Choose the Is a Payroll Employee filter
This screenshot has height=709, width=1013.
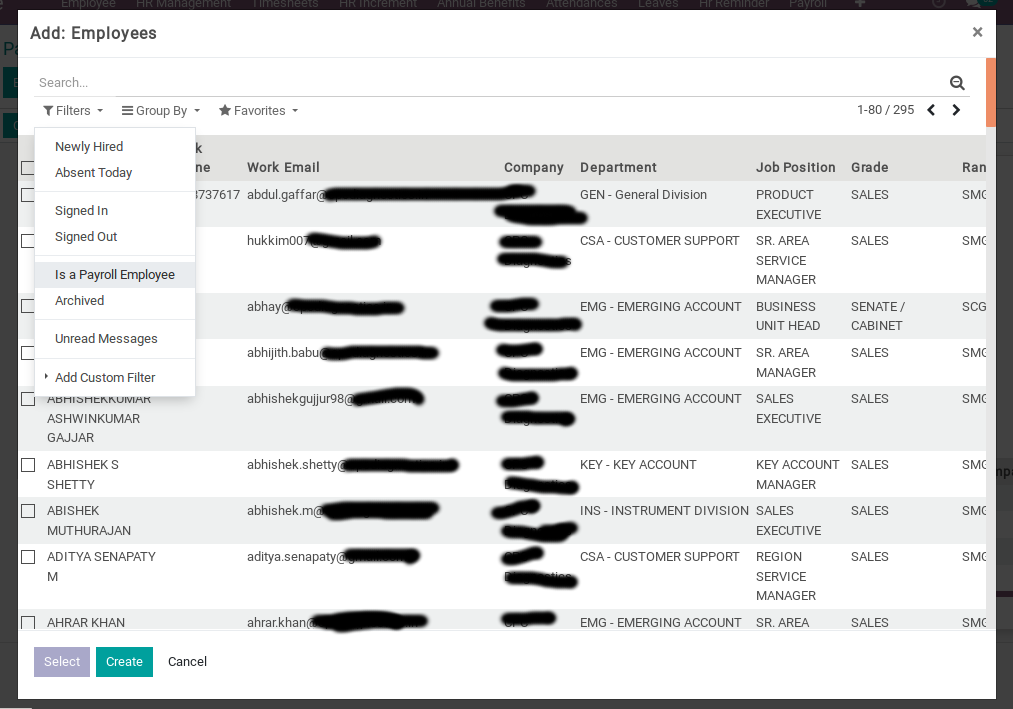pyautogui.click(x=115, y=275)
